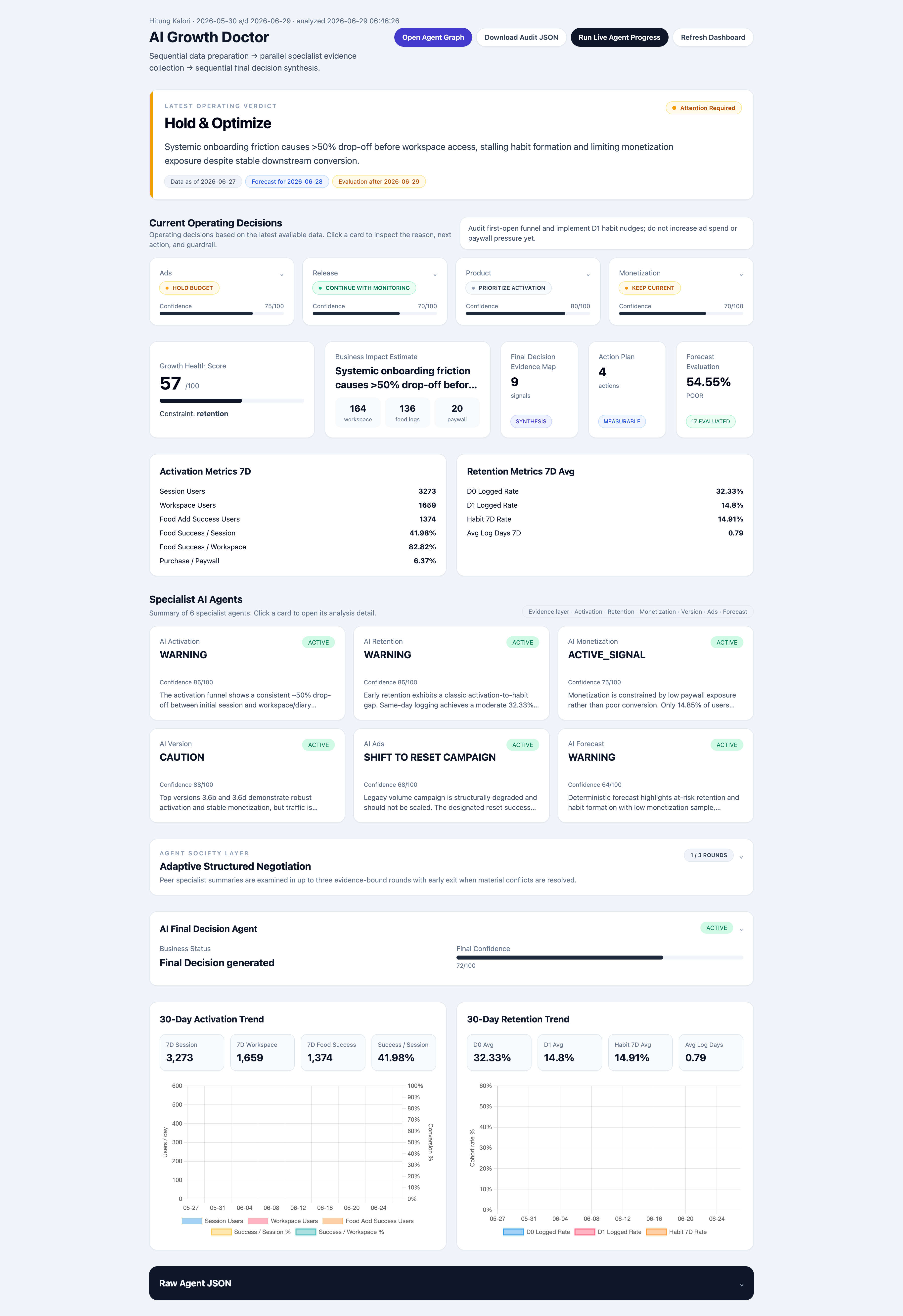Toggle Food Add Success Users legend series
The height and width of the screenshot is (1316, 903).
click(368, 1221)
